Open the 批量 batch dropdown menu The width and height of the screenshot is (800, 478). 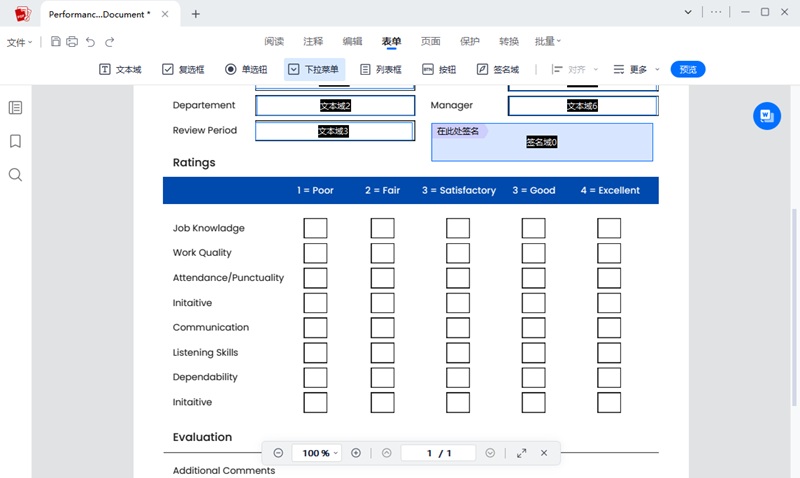548,41
